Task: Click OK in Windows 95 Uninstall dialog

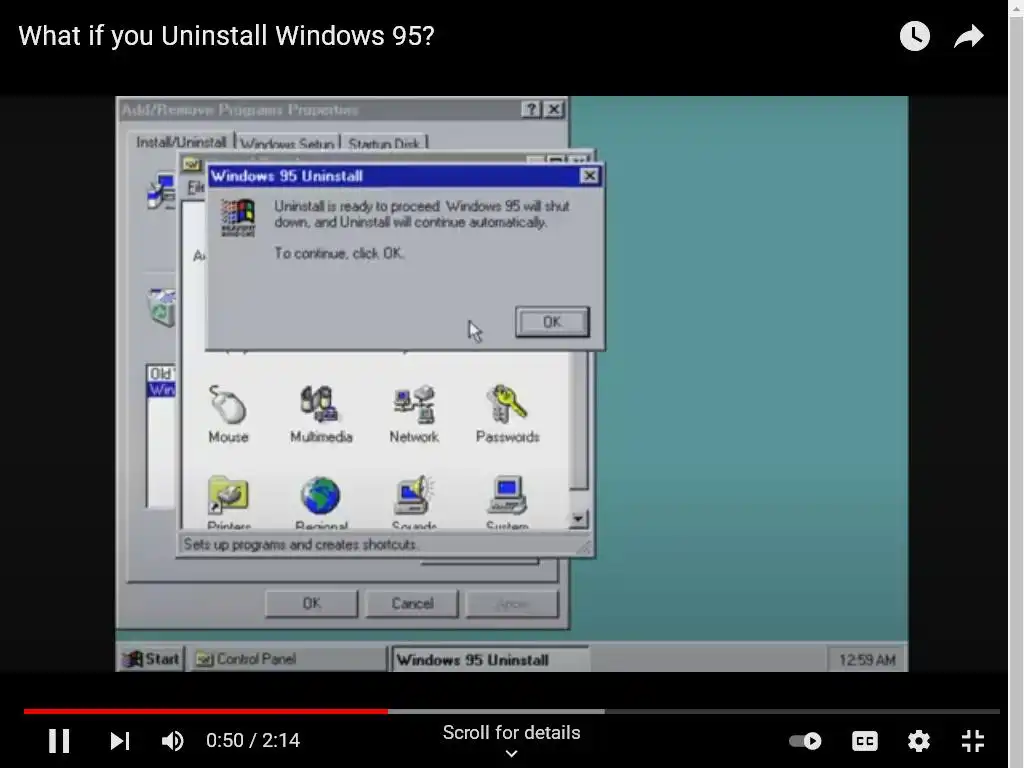Action: pos(552,322)
